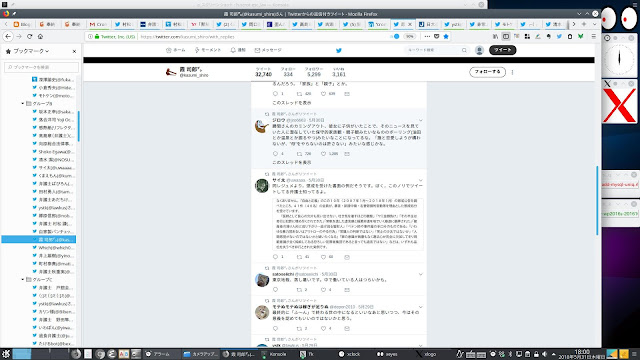Click the page vertical scrollbar thumb
The height and width of the screenshot is (360, 640).
coord(597,200)
